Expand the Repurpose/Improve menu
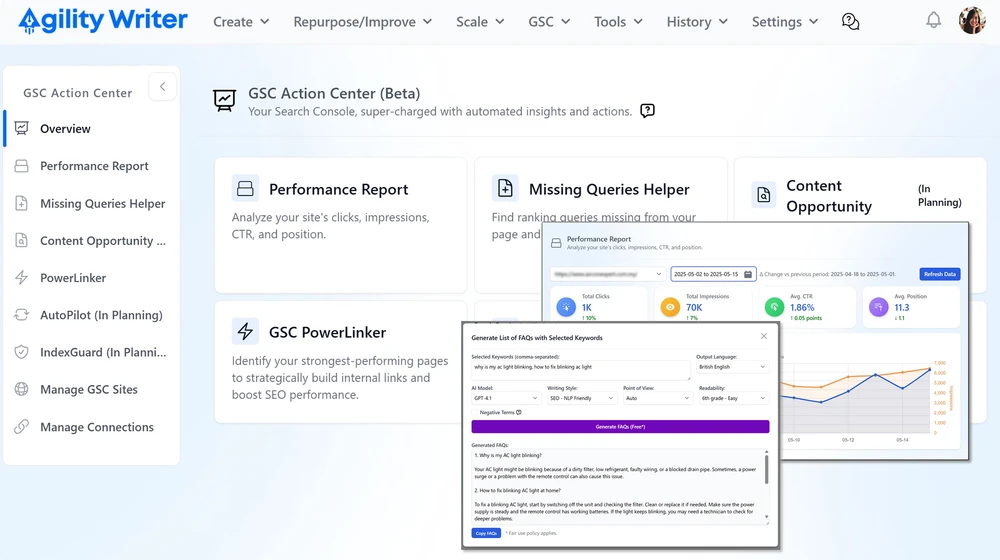Image resolution: width=1000 pixels, height=560 pixels. (x=363, y=22)
